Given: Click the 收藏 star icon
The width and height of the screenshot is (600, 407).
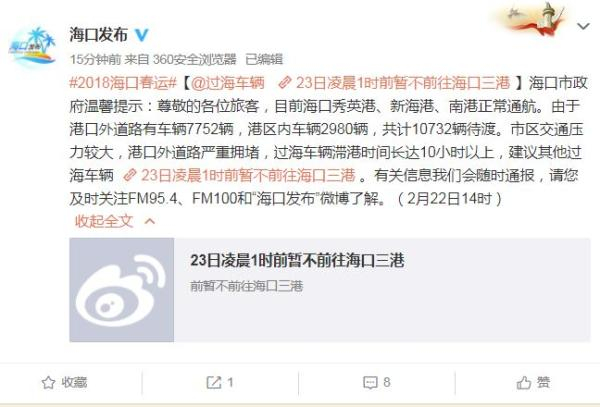Looking at the screenshot, I should point(48,383).
